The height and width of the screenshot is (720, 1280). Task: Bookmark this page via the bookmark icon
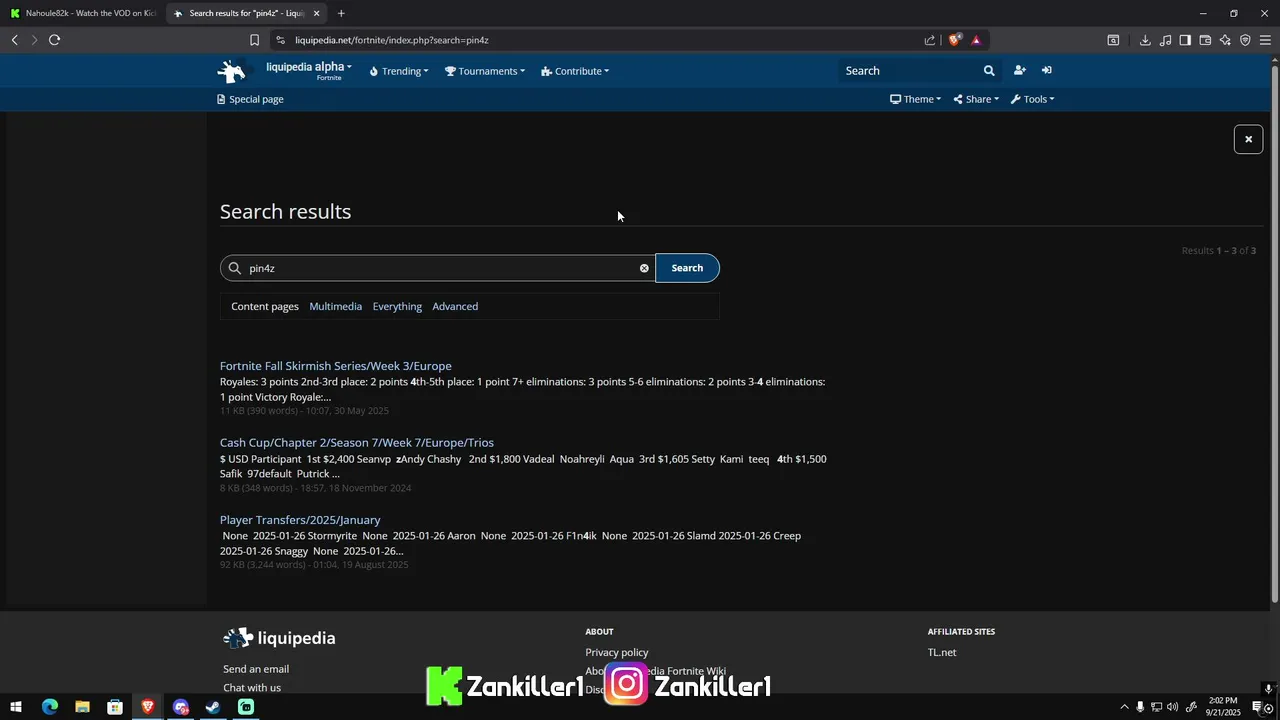coord(254,40)
